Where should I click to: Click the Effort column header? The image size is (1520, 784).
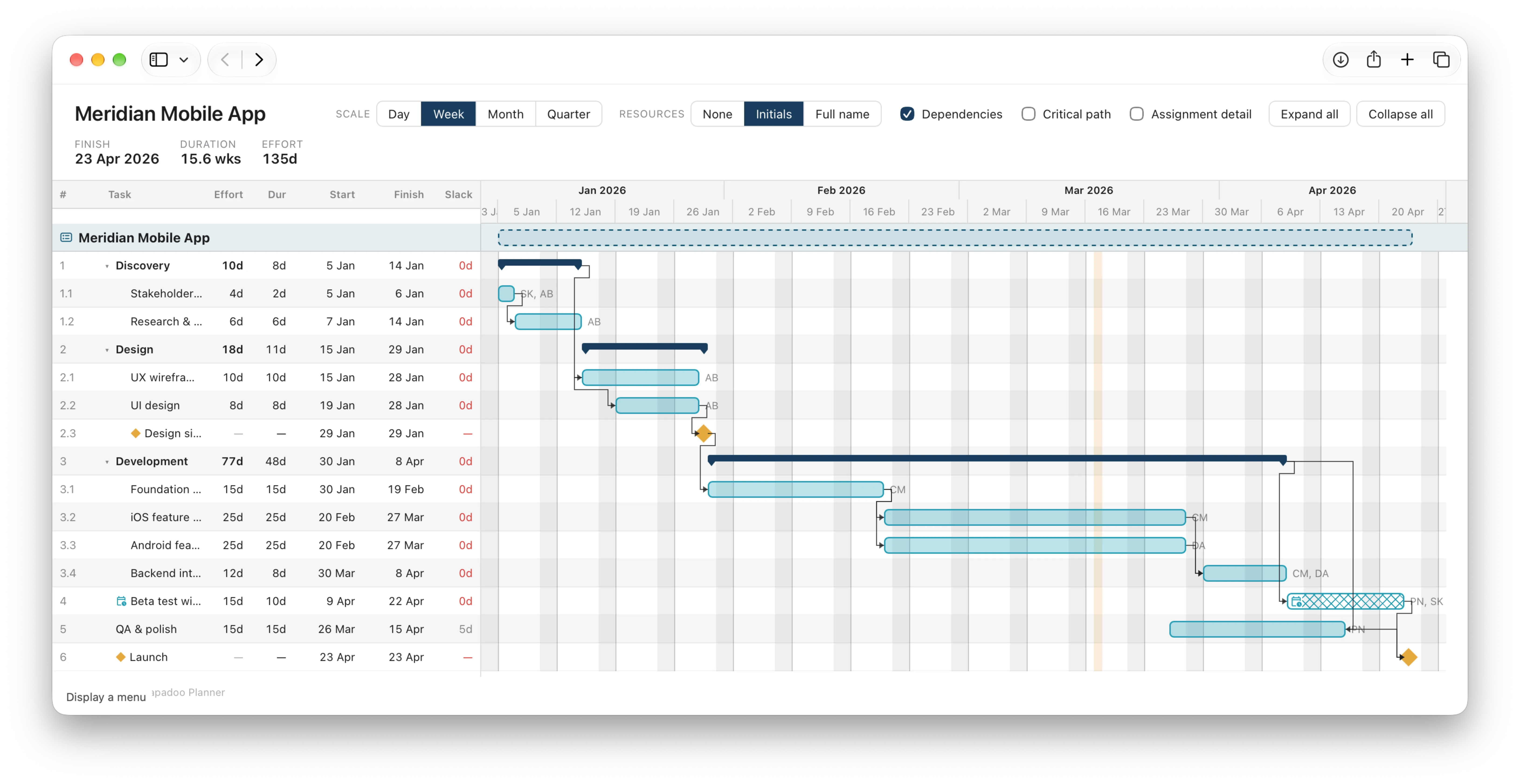pyautogui.click(x=228, y=194)
